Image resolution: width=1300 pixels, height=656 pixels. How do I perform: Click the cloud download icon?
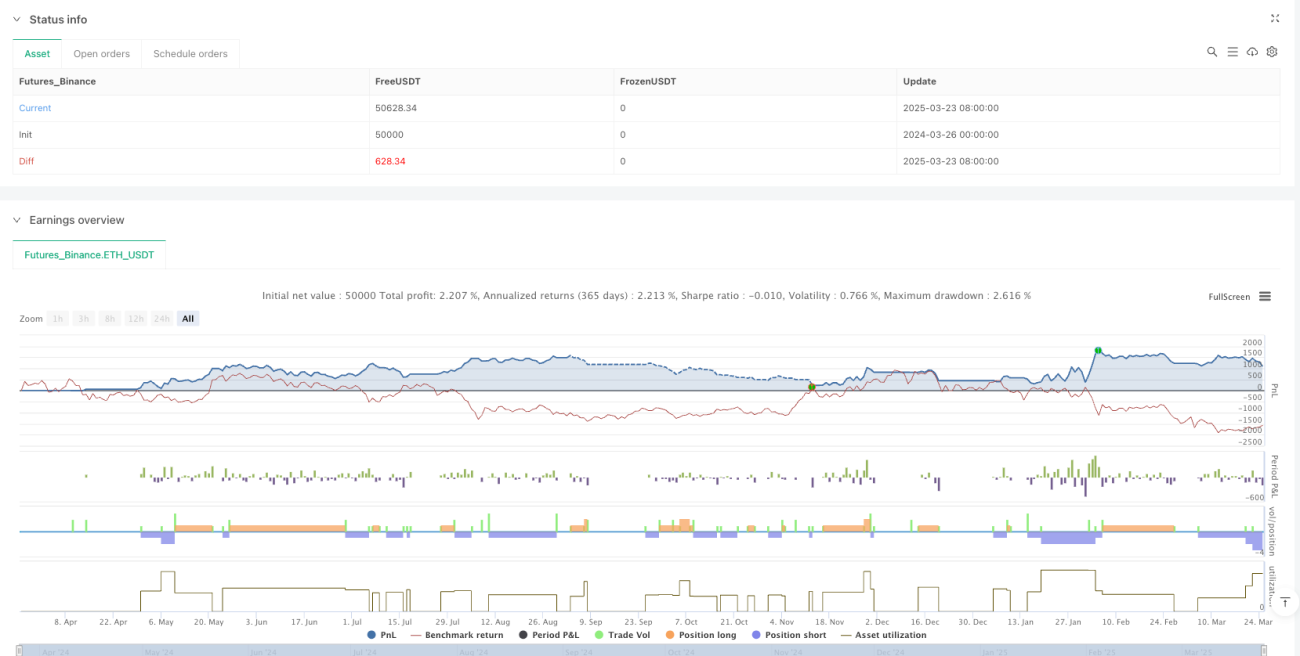pos(1252,52)
